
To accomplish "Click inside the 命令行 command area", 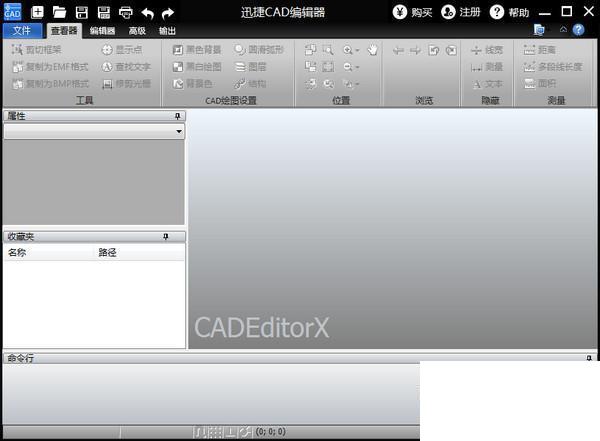I will (211, 394).
